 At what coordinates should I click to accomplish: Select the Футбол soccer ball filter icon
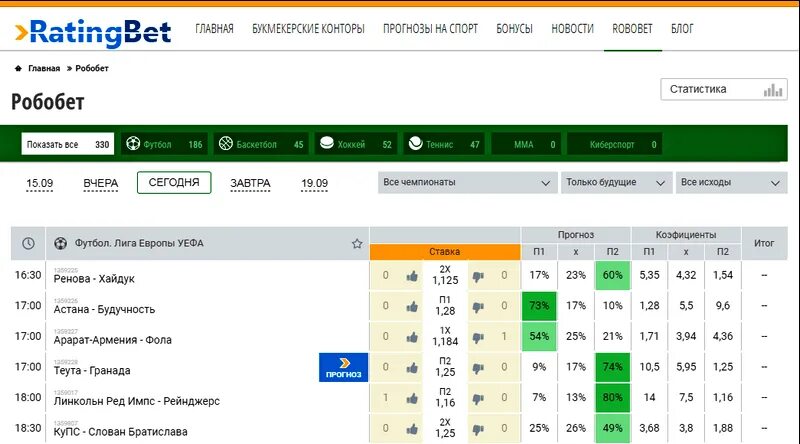(133, 144)
